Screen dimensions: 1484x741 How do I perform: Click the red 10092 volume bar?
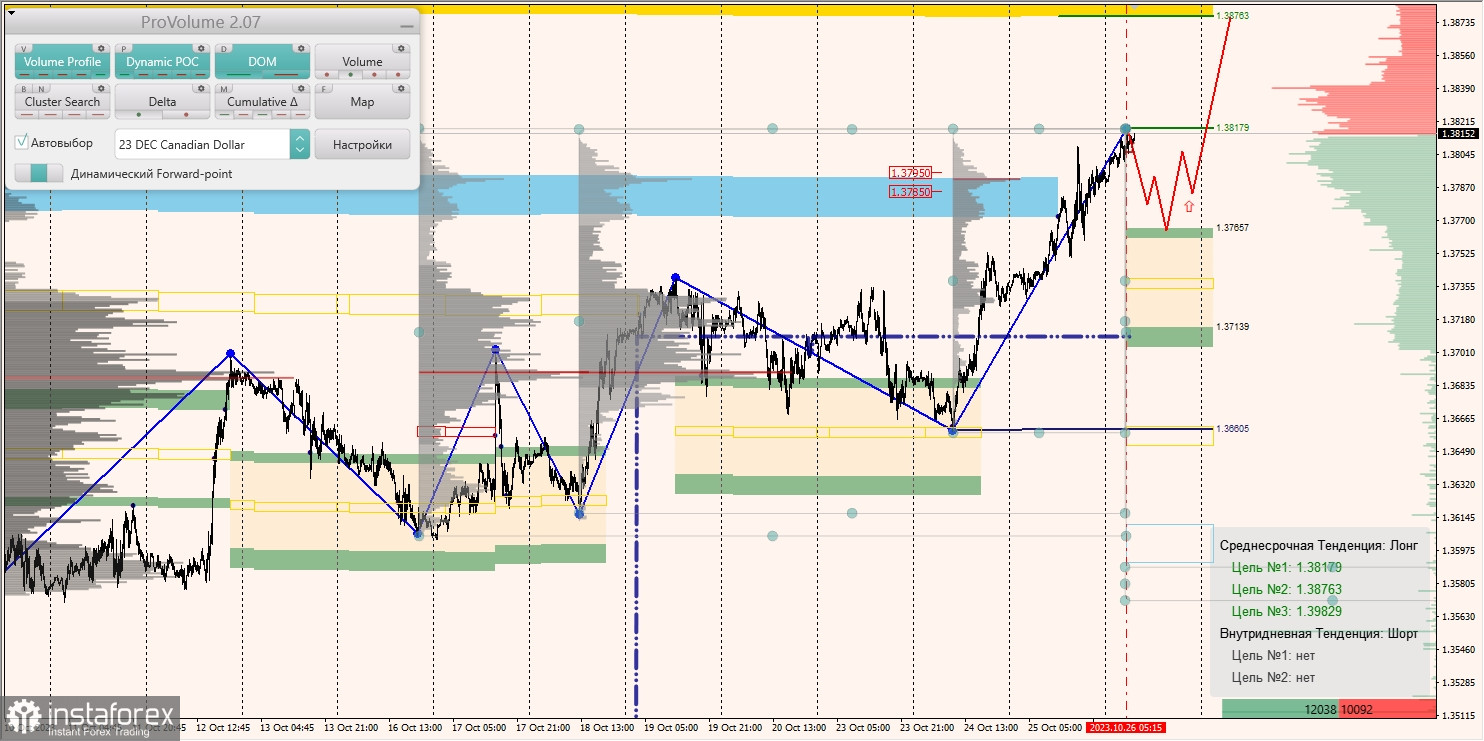click(1388, 709)
